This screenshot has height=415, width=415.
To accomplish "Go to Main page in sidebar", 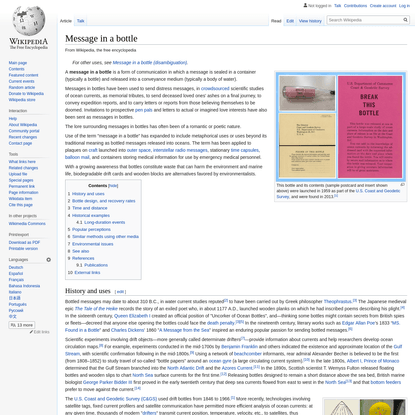I will pos(18,63).
